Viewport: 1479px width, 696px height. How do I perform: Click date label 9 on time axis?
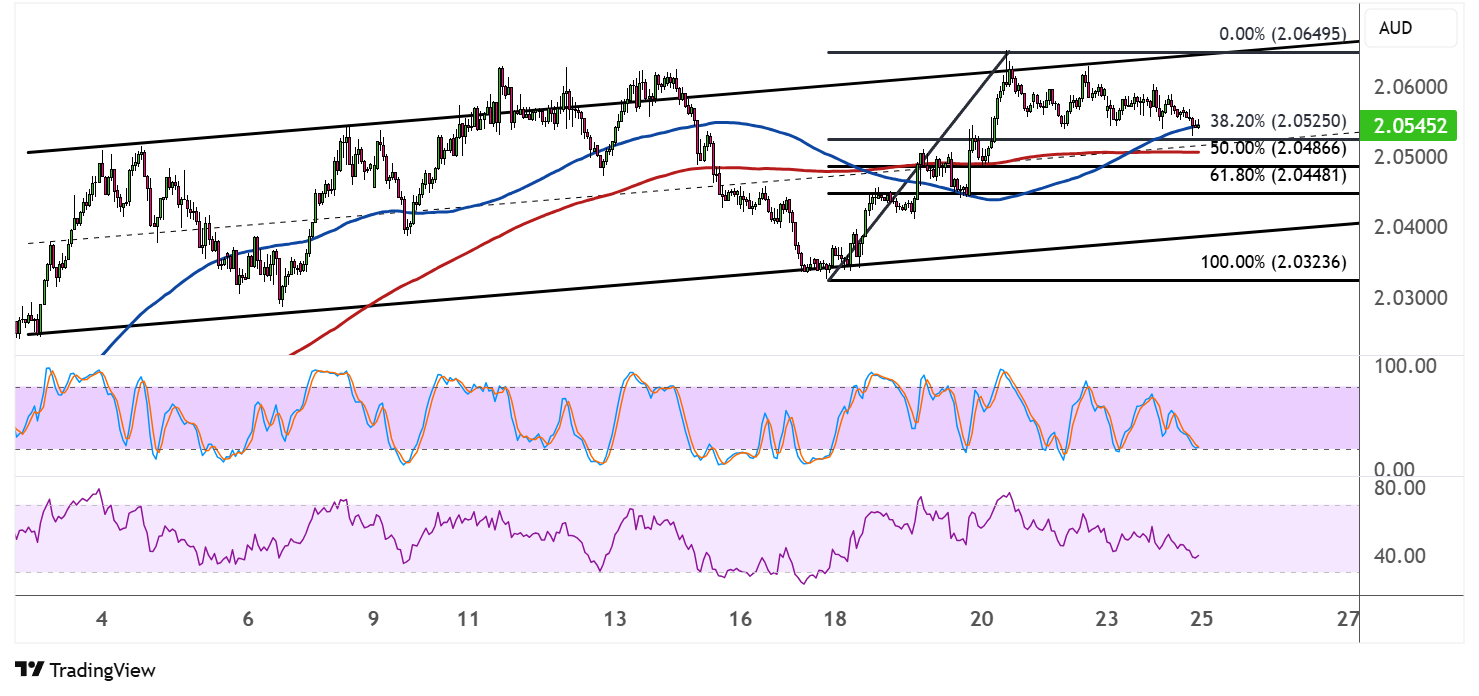[373, 619]
